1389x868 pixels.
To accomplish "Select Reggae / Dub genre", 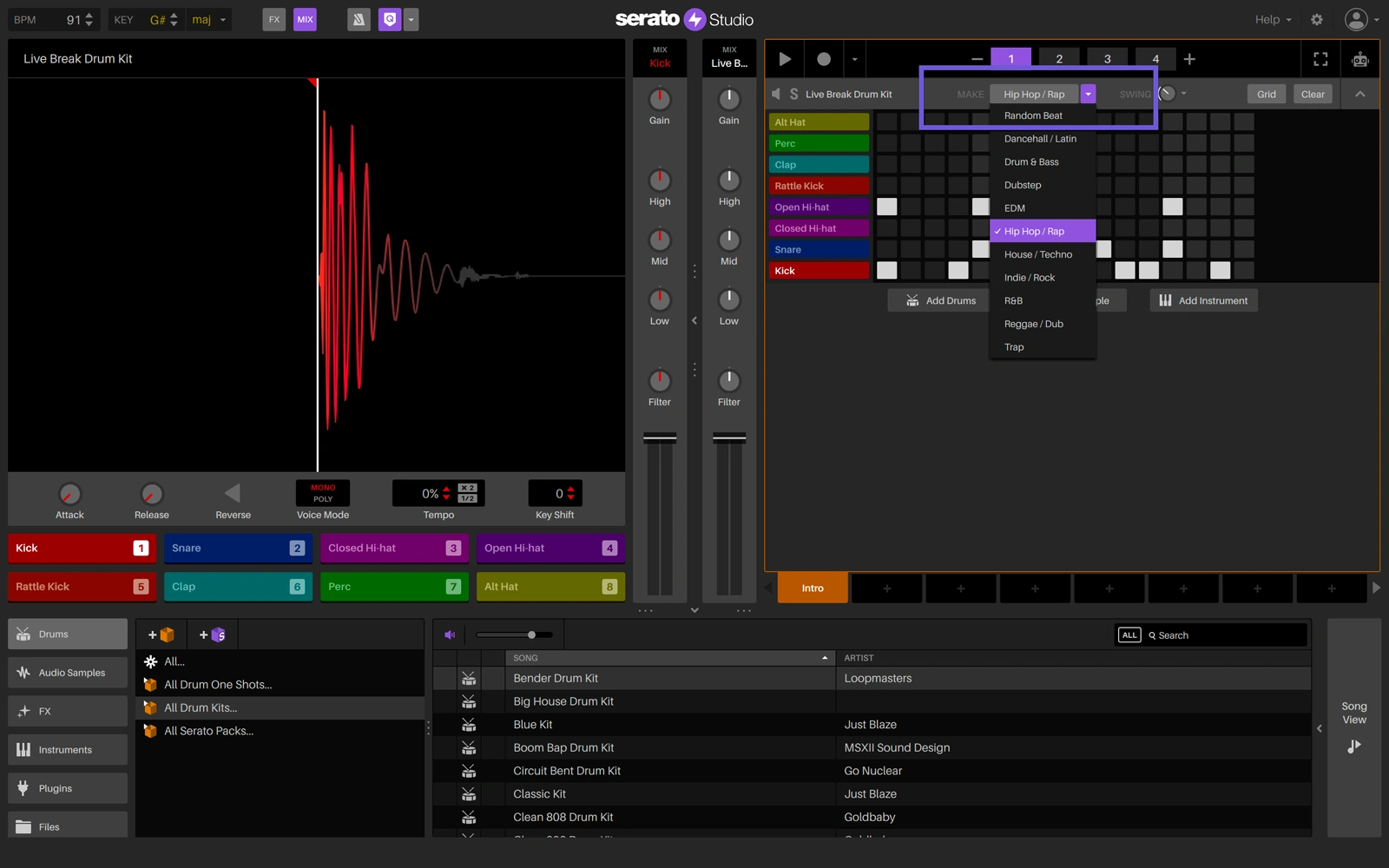I will 1043,324.
